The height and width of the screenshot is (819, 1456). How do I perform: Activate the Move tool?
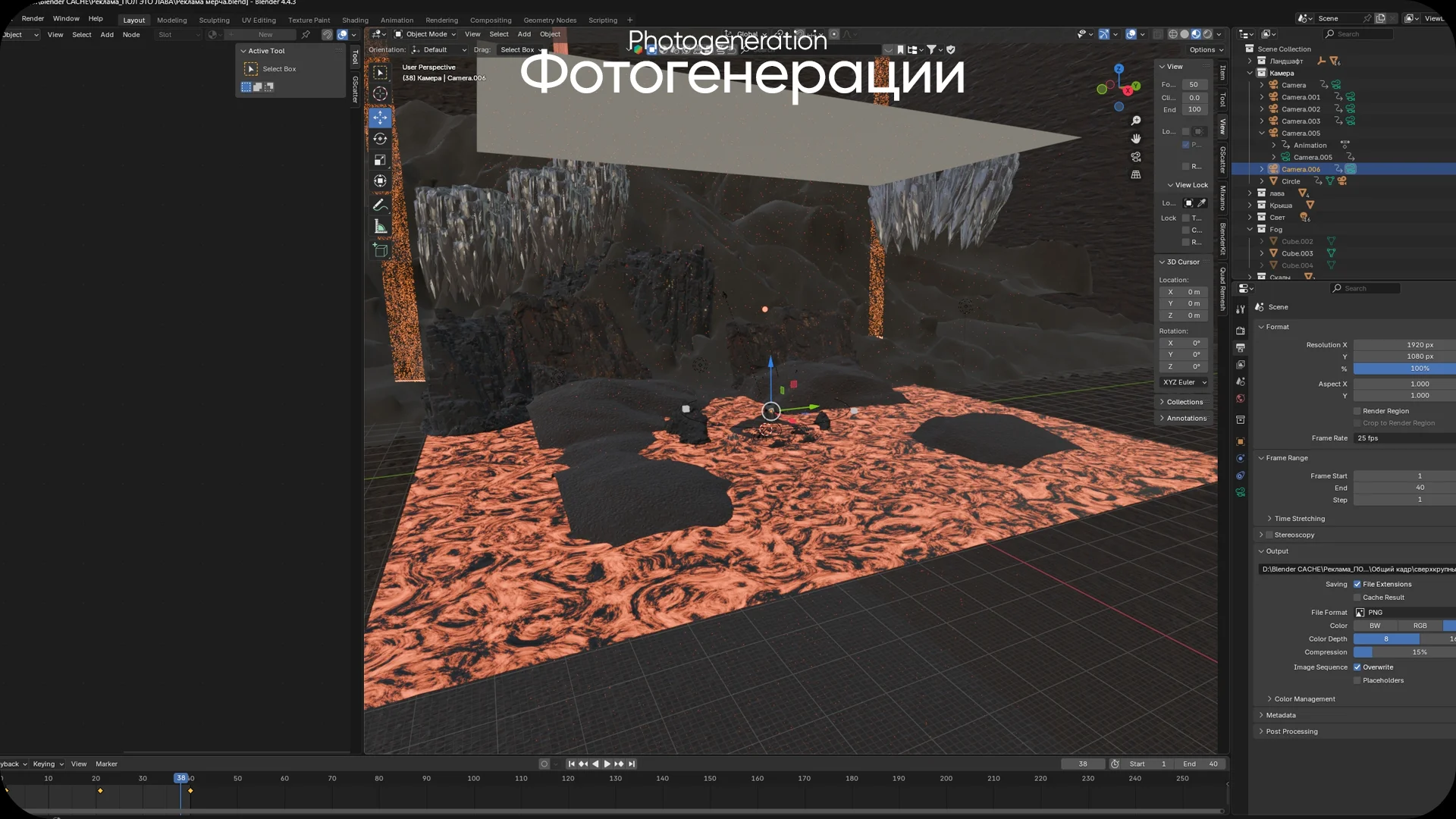tap(381, 118)
